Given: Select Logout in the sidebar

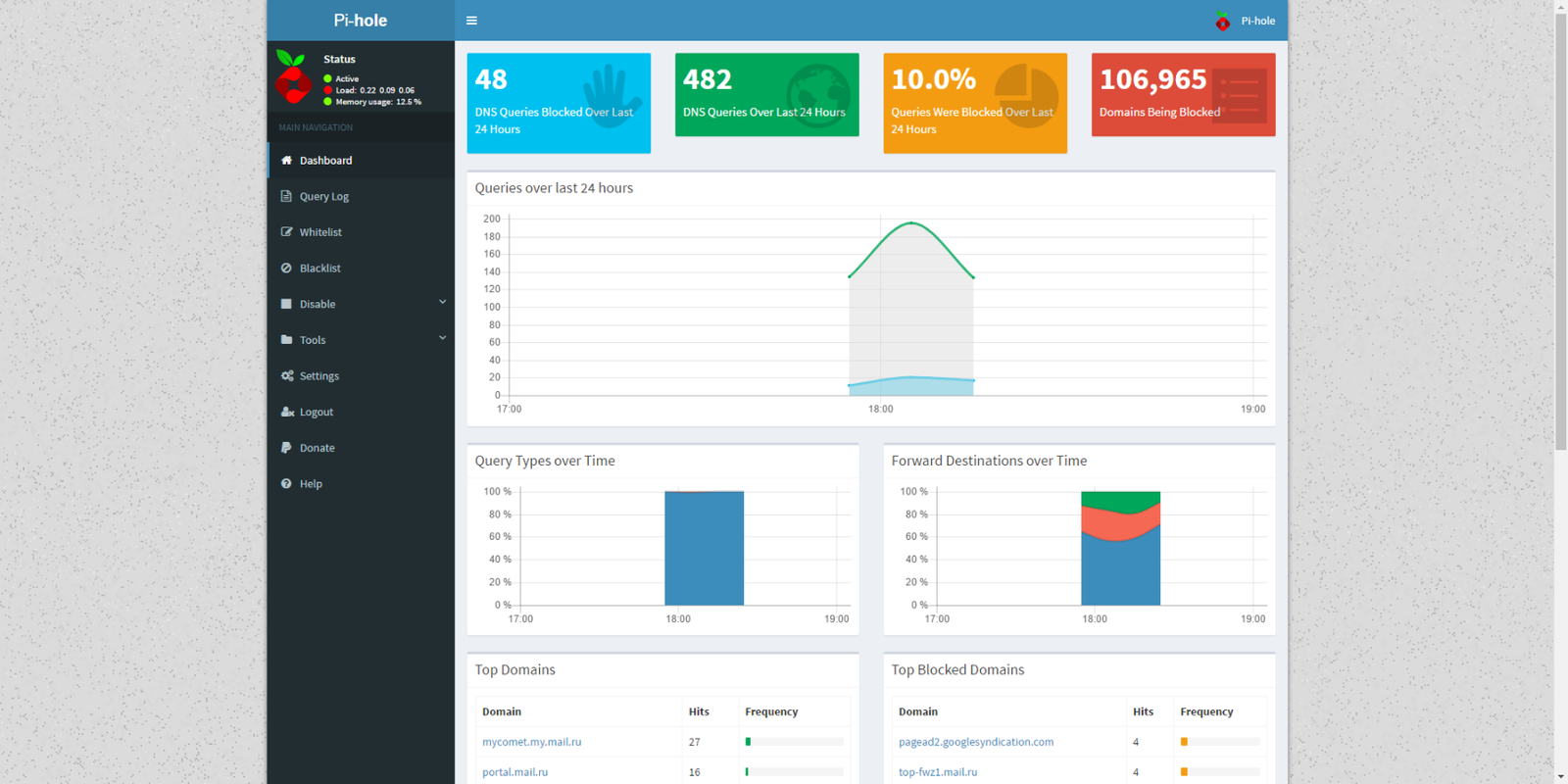Looking at the screenshot, I should tap(361, 412).
